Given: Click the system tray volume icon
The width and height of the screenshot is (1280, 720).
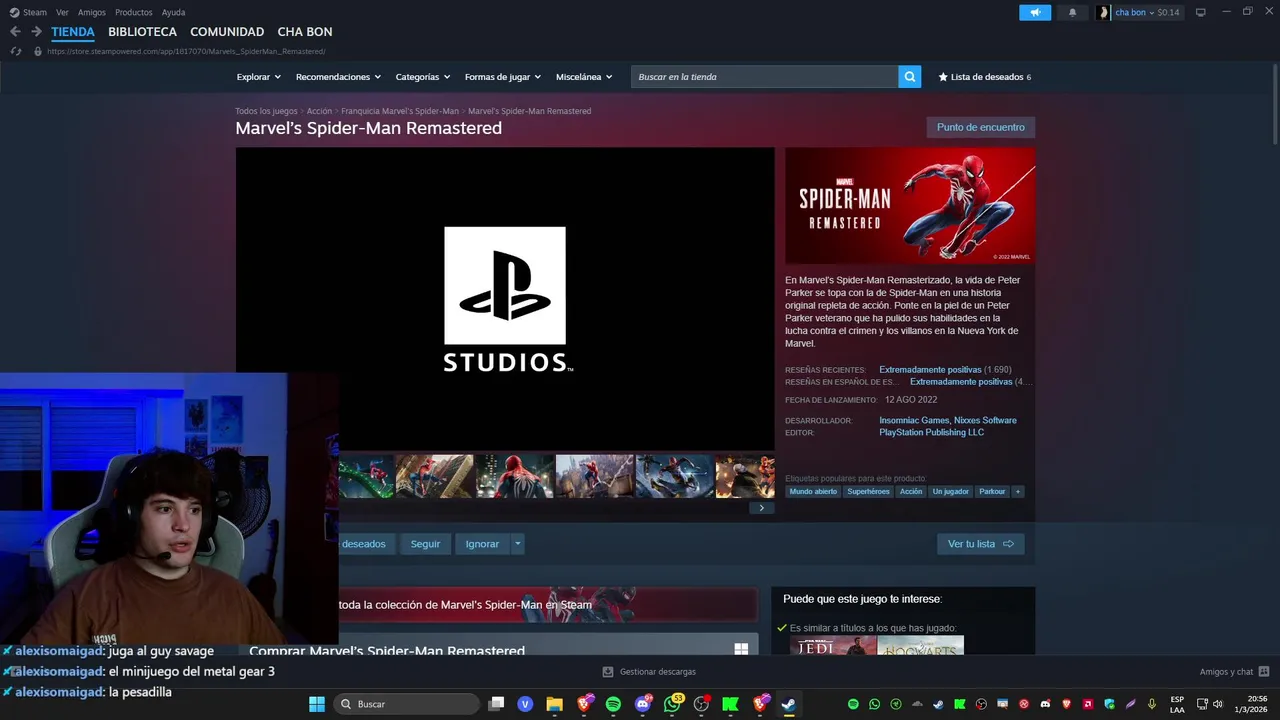Looking at the screenshot, I should coord(1218,704).
